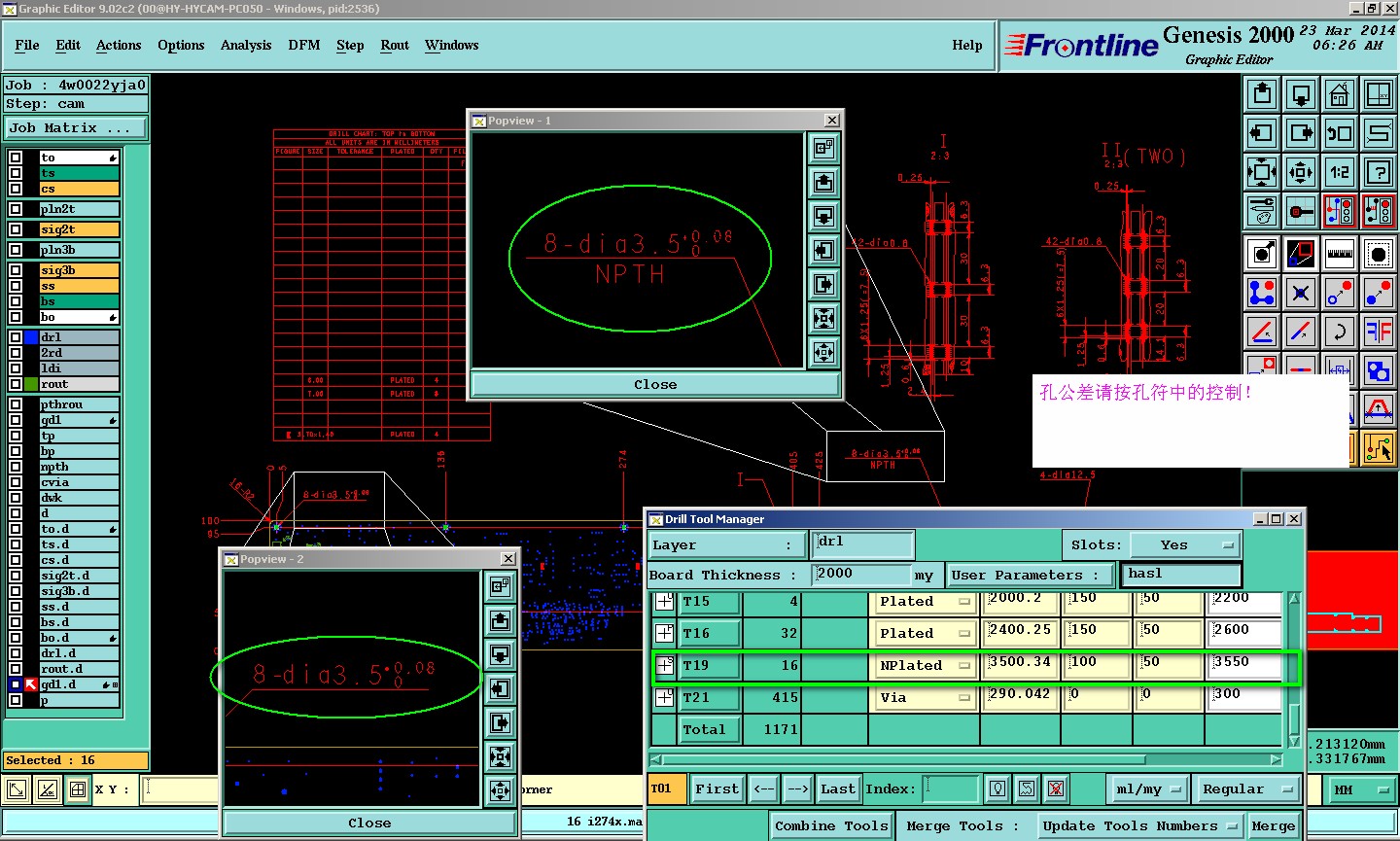The width and height of the screenshot is (1400, 841).
Task: Click the yellow cursor net-select icon
Action: [x=1379, y=448]
